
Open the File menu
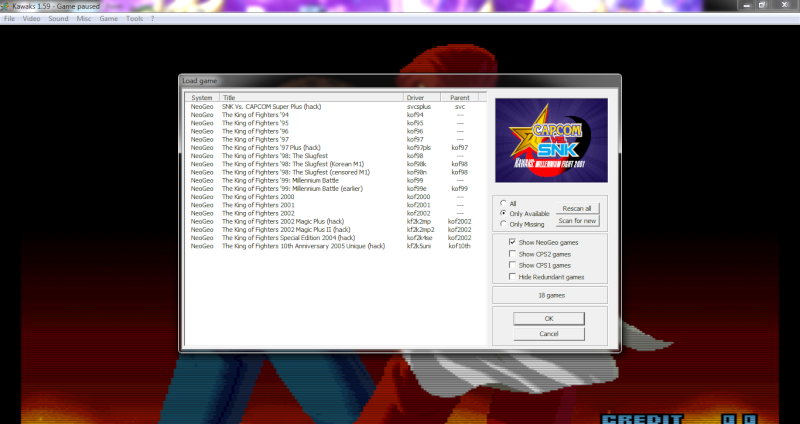click(9, 18)
